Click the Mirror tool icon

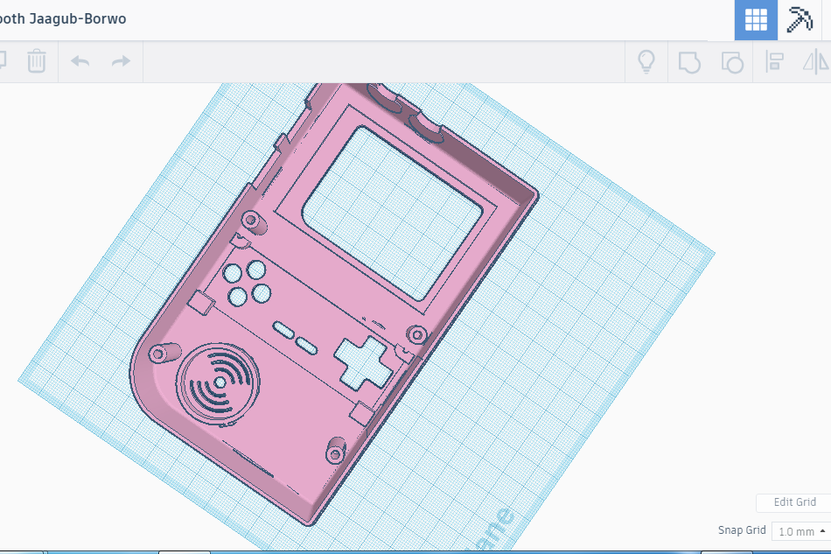pos(817,61)
